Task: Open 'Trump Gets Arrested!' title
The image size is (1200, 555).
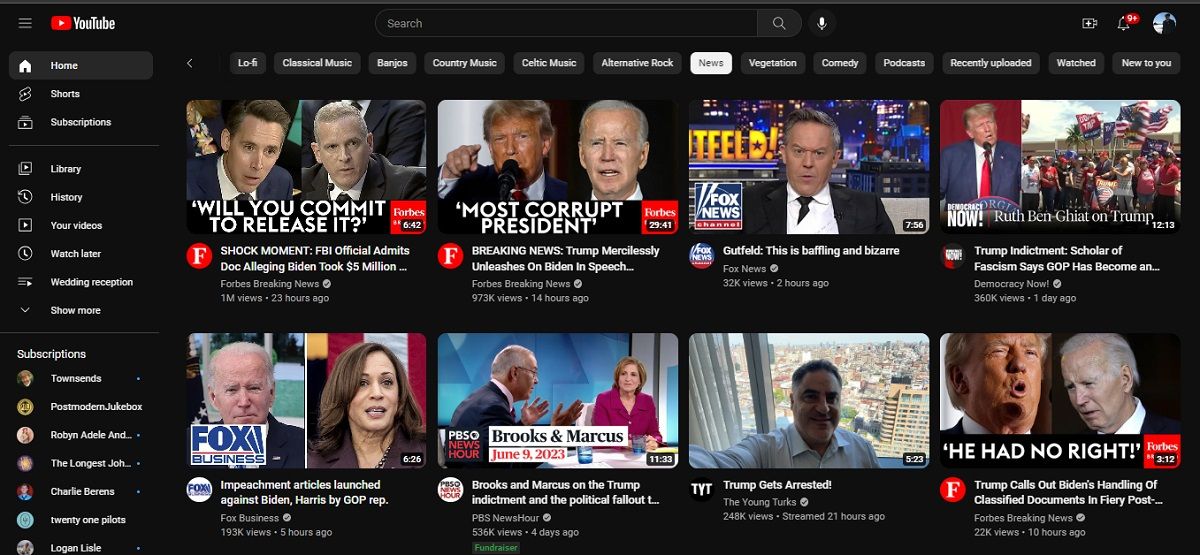Action: pos(777,485)
